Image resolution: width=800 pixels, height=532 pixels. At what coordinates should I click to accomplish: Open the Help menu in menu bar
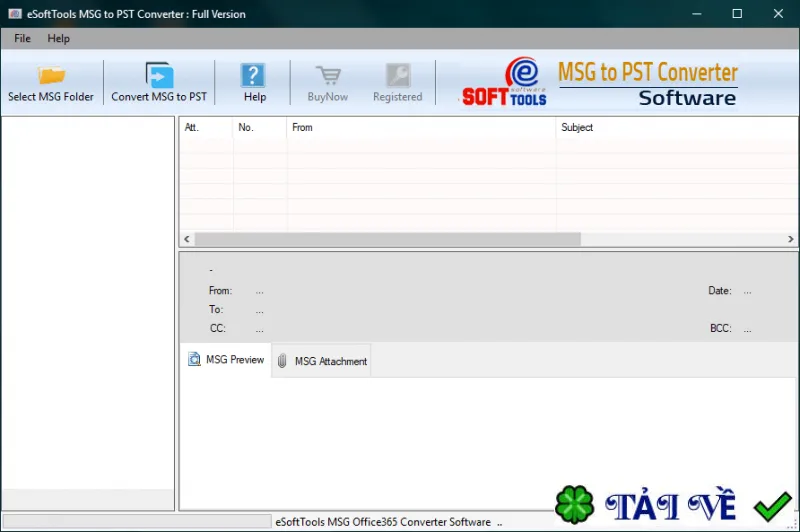coord(59,38)
